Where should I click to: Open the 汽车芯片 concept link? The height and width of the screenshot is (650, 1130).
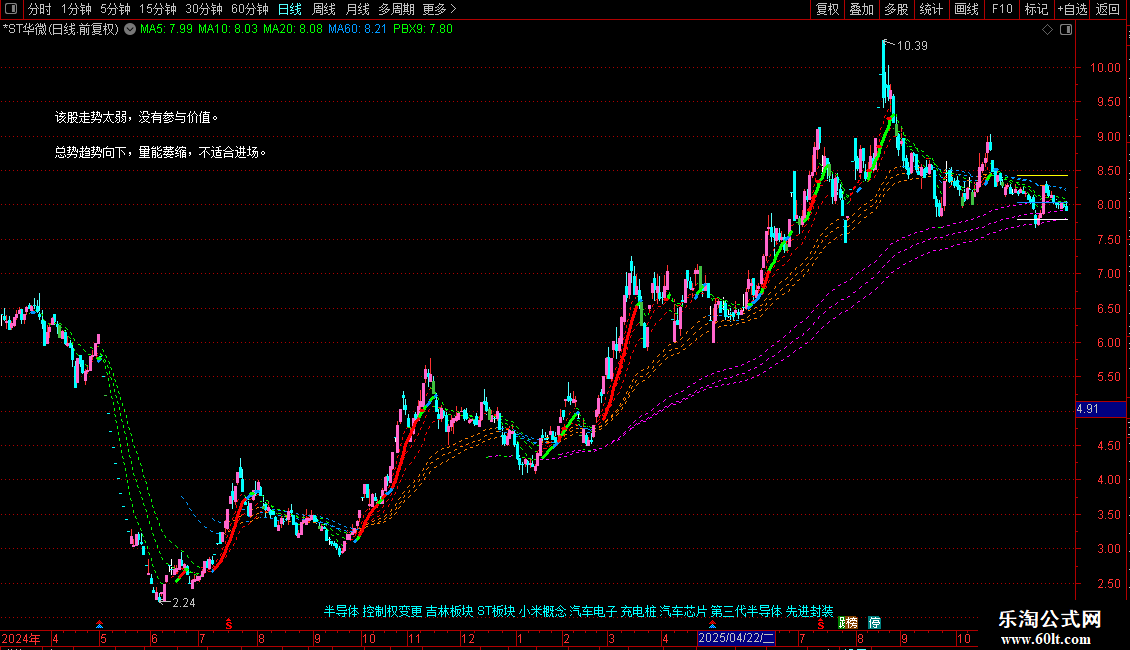pyautogui.click(x=683, y=611)
